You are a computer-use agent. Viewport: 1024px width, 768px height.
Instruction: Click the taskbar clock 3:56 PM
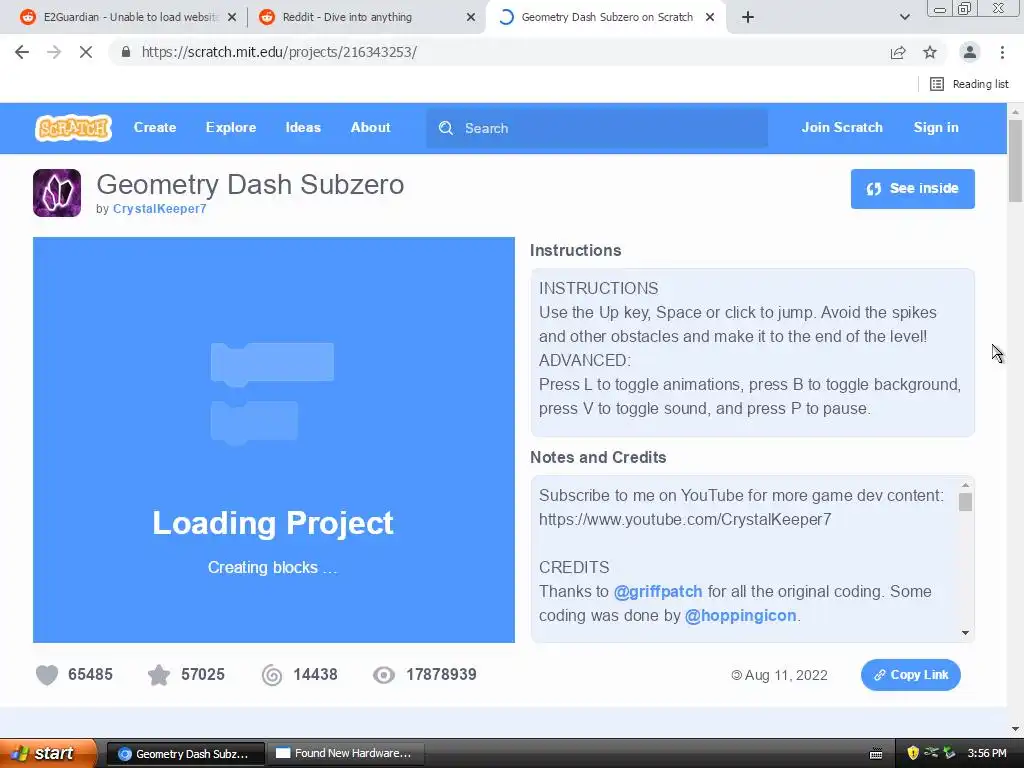[x=987, y=753]
